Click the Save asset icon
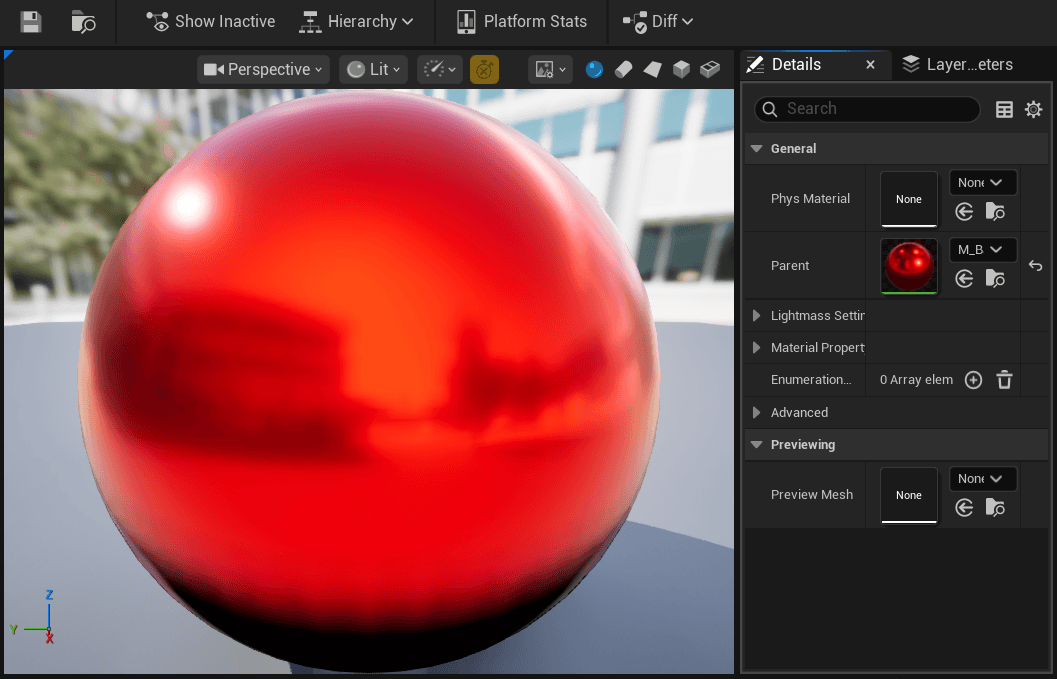The image size is (1057, 679). [x=31, y=21]
